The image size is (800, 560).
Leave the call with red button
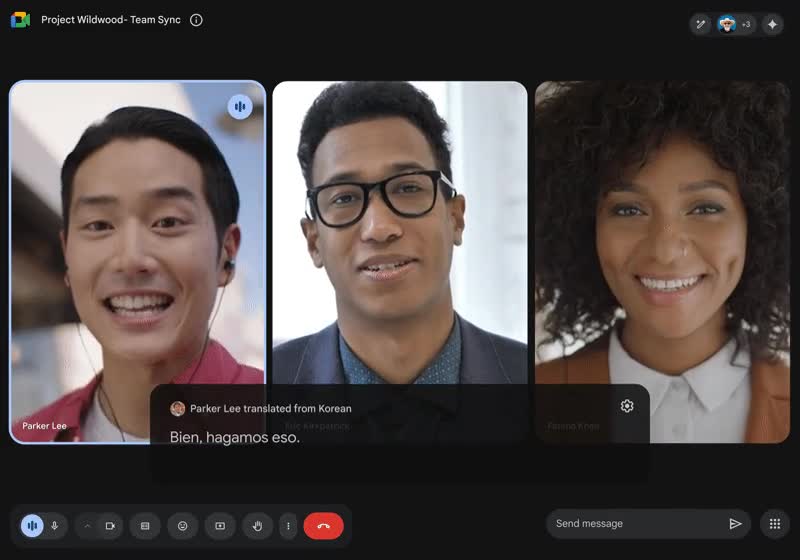click(x=323, y=526)
